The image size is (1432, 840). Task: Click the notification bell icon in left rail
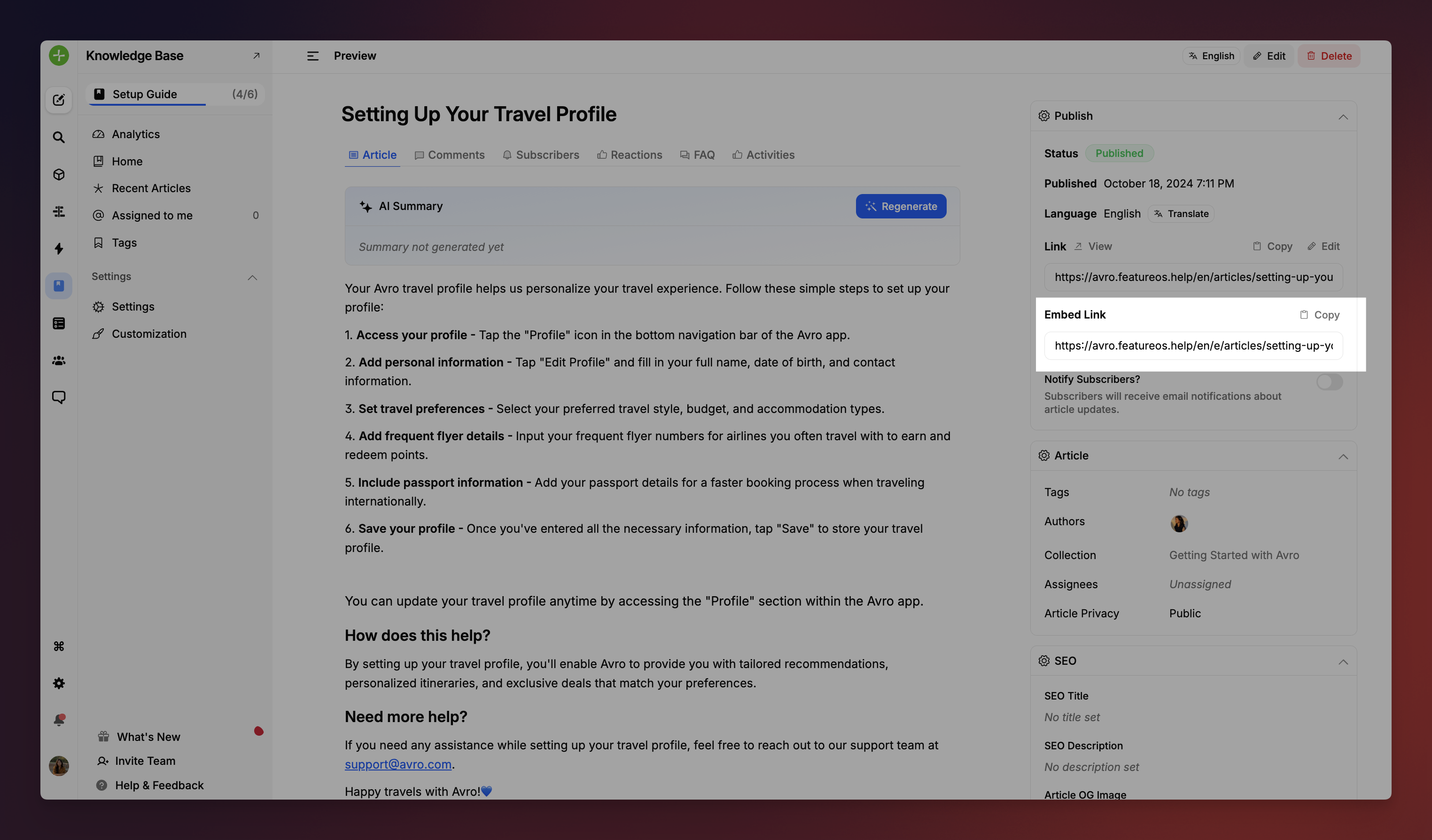(59, 720)
